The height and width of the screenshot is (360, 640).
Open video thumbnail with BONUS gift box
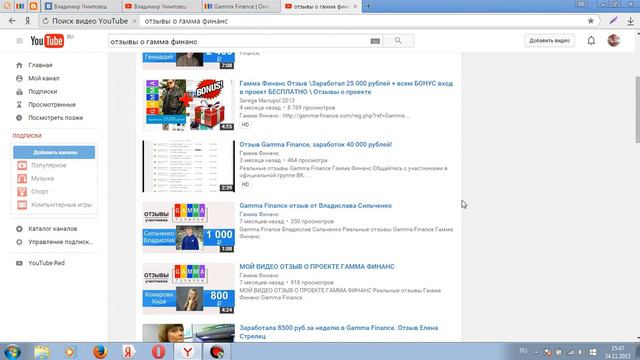tap(189, 105)
